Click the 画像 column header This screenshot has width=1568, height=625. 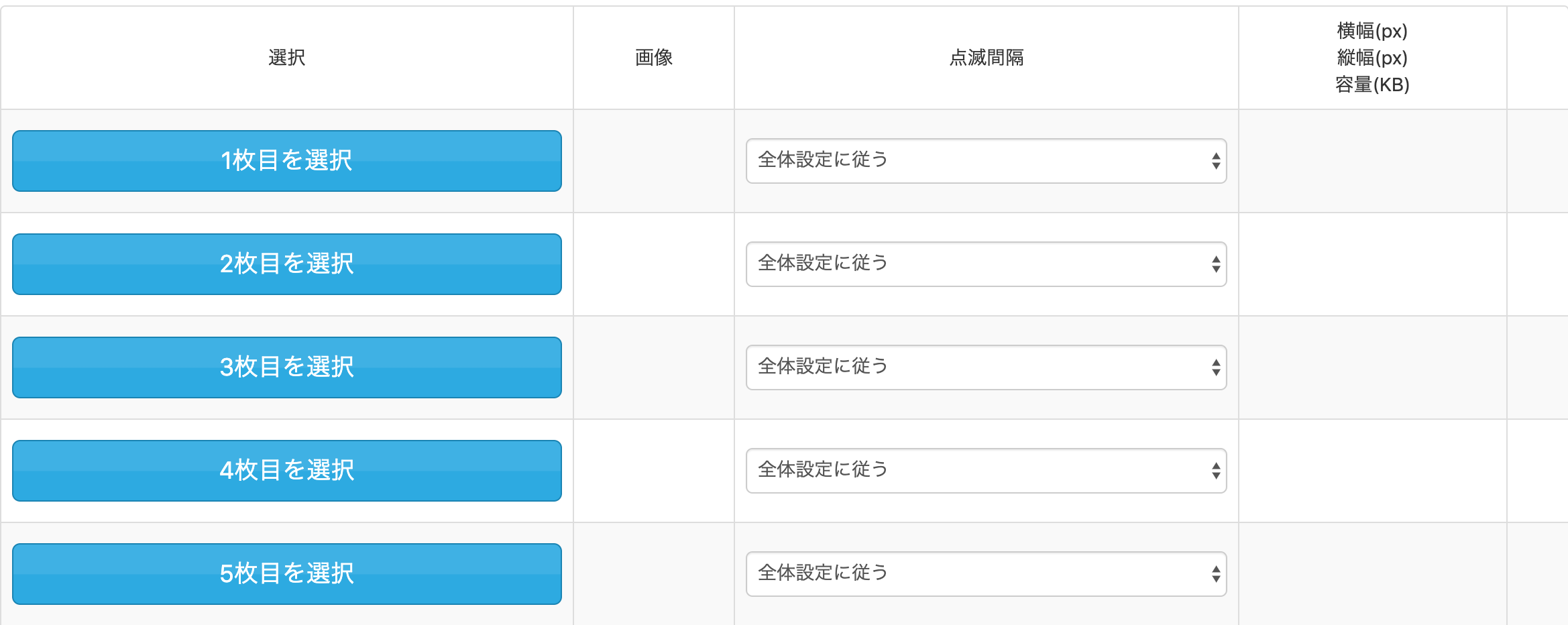tap(654, 58)
